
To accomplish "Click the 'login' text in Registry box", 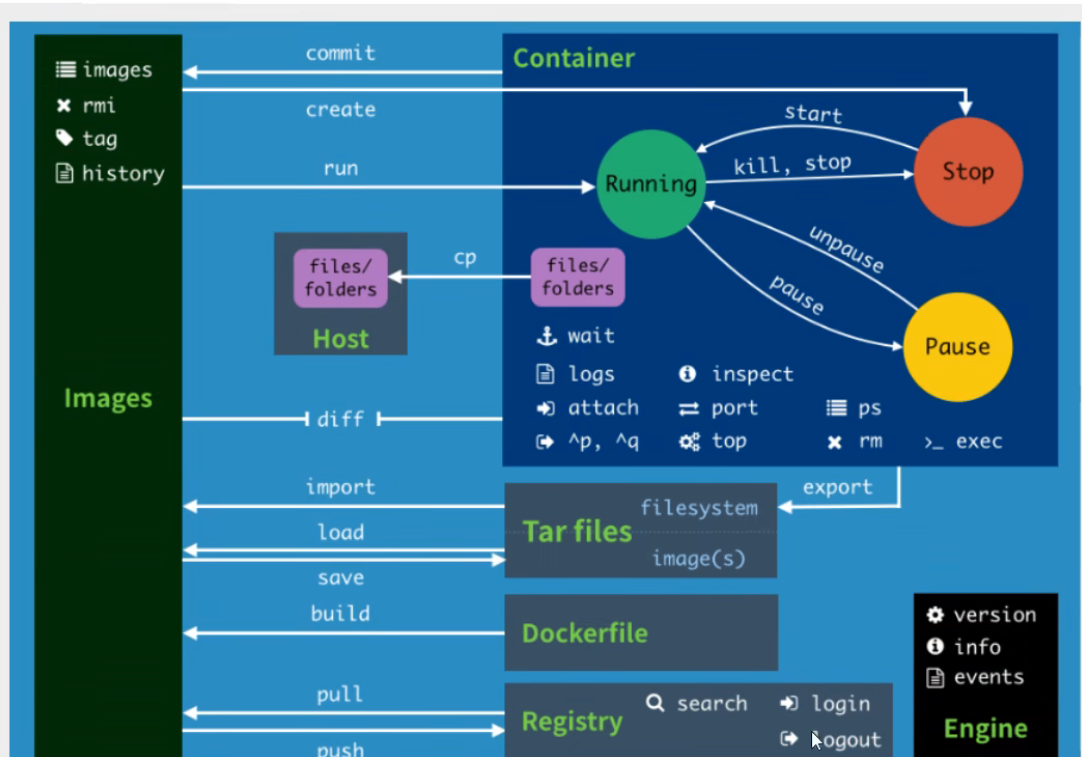I will pos(840,704).
